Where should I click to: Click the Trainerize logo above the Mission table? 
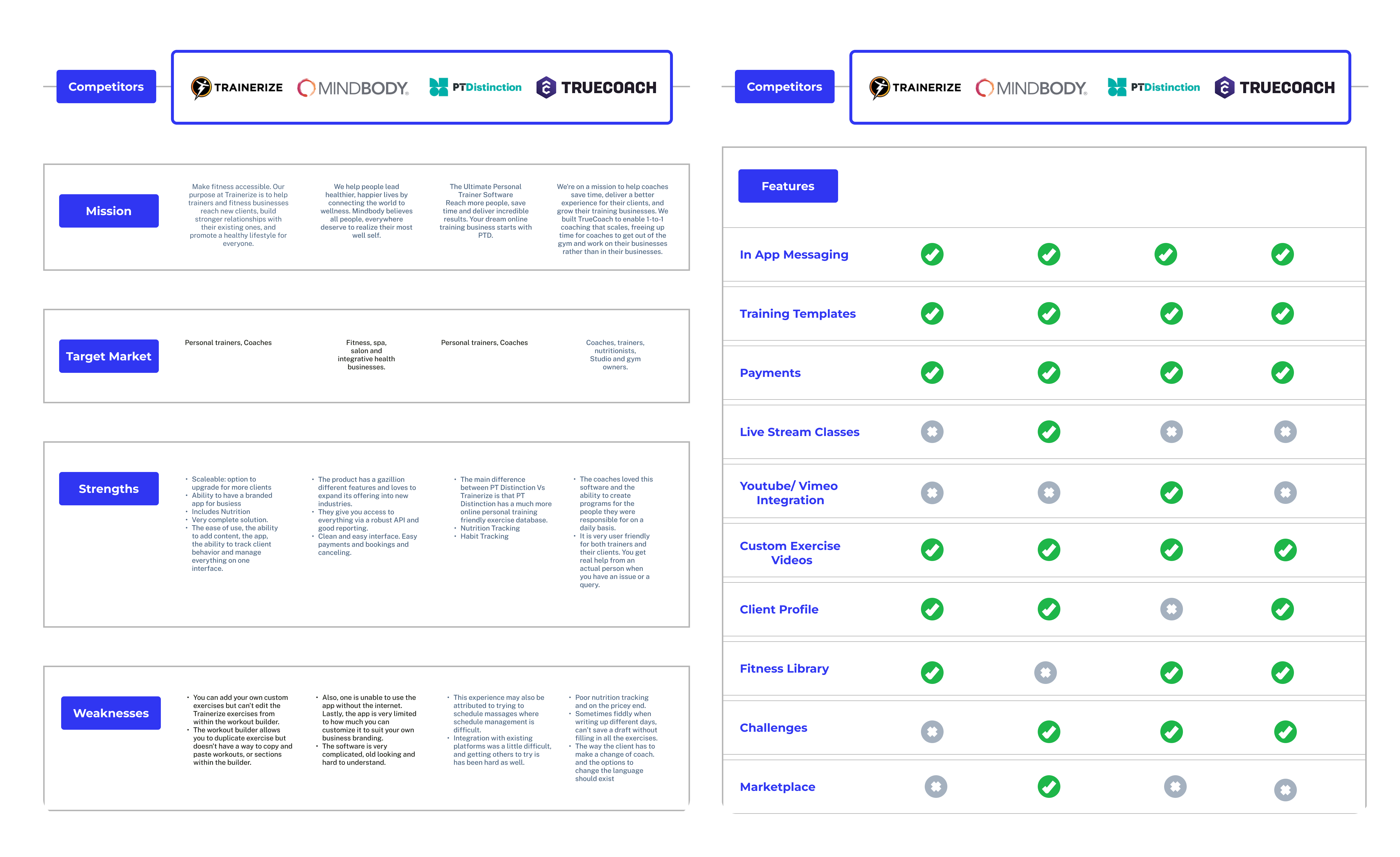pos(236,88)
